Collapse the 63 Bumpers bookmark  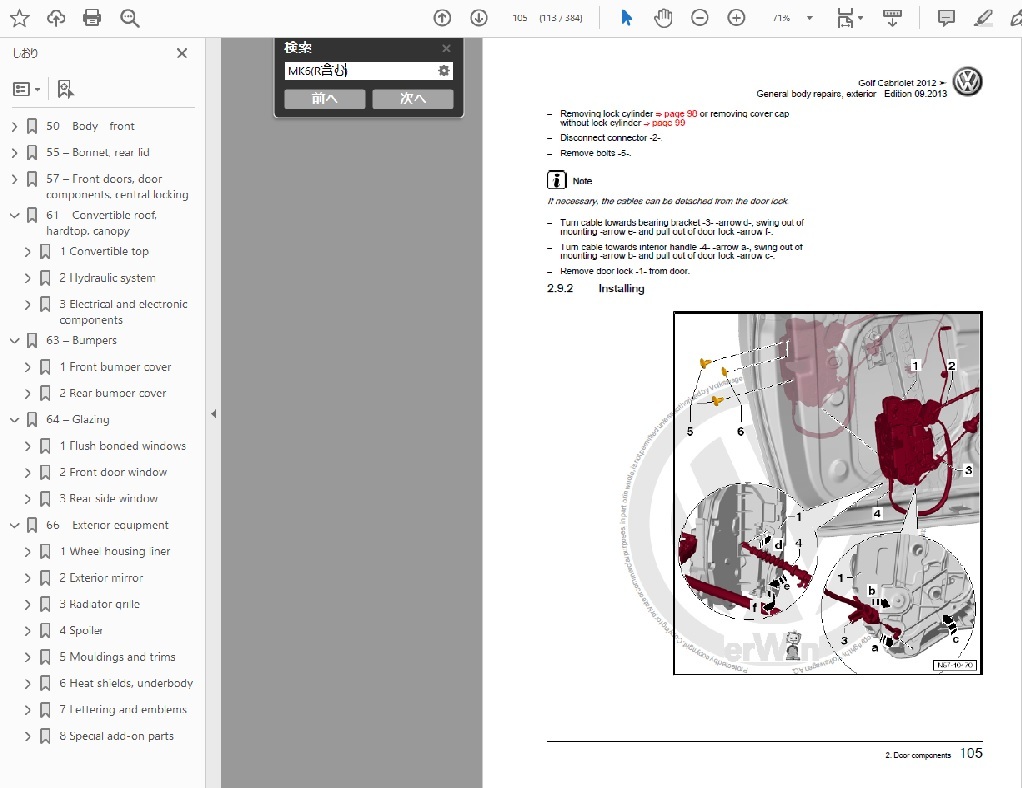[14, 340]
